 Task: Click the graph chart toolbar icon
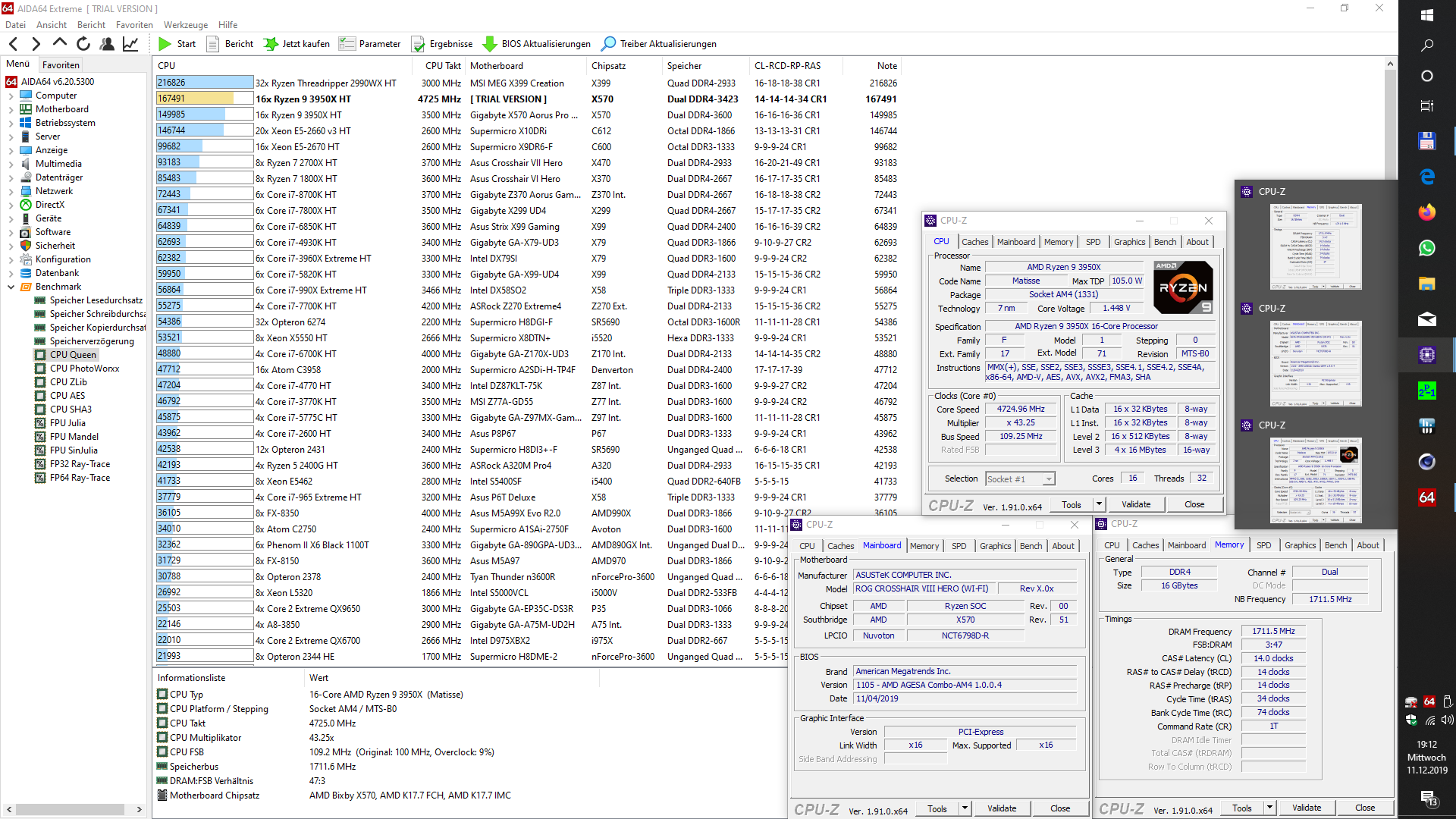point(130,44)
